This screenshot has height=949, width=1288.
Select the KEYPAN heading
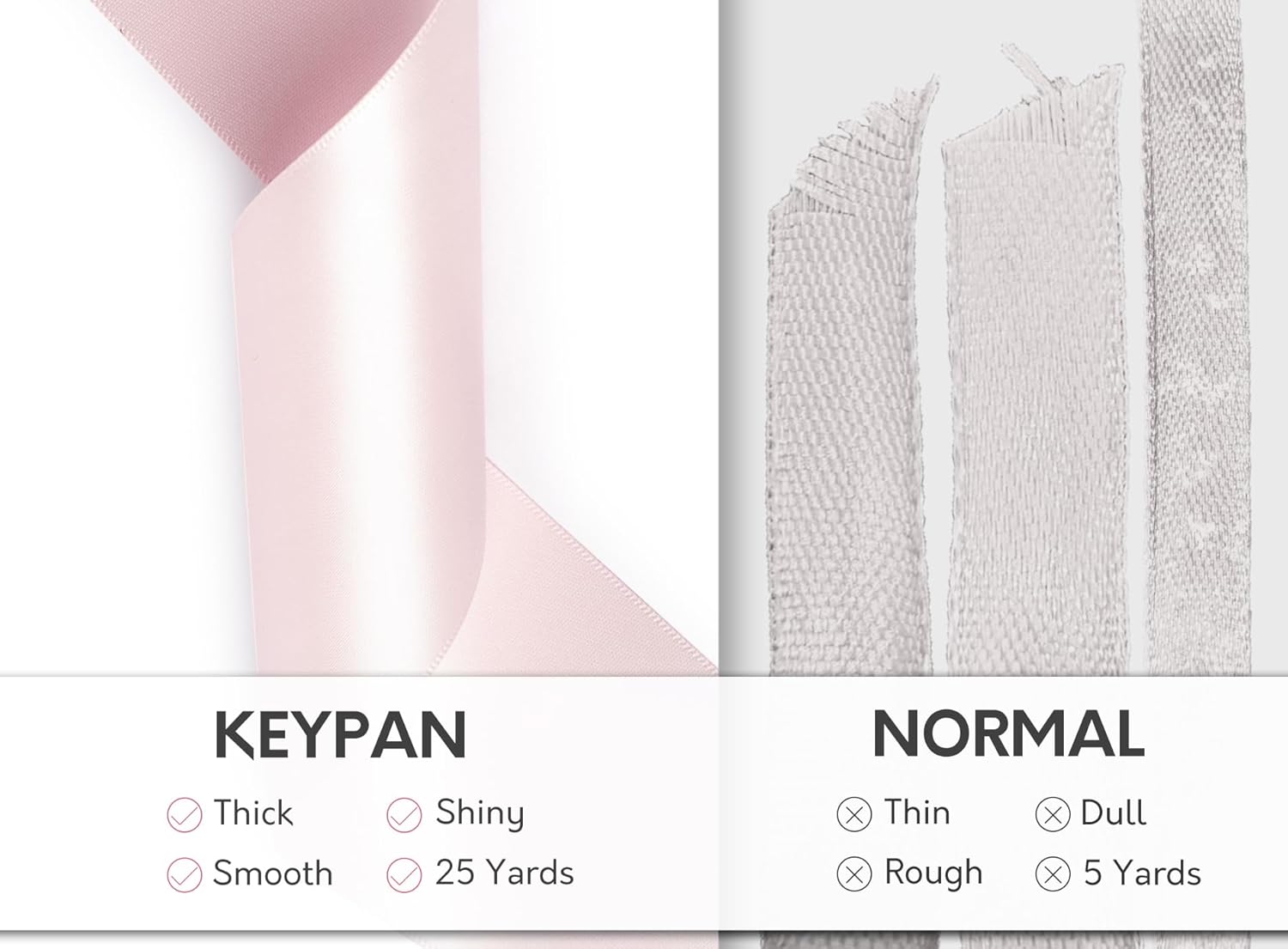[x=340, y=735]
